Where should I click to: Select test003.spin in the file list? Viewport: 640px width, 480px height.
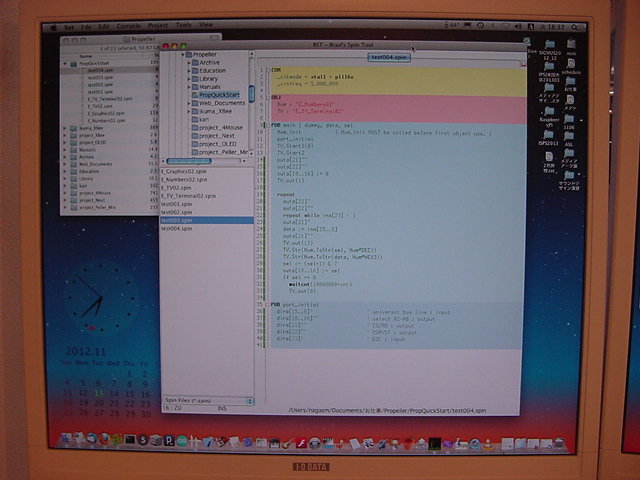coord(176,220)
